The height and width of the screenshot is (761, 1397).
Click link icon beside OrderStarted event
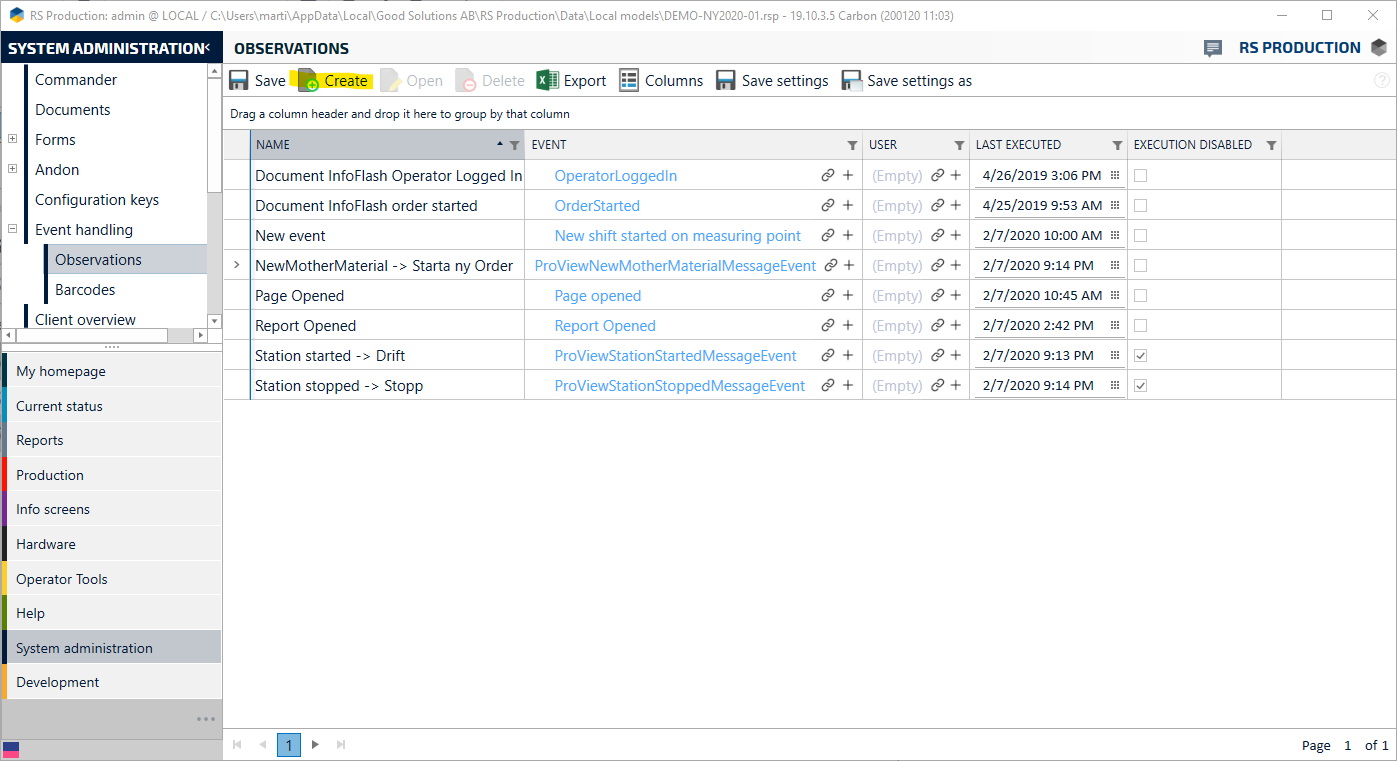click(x=828, y=206)
